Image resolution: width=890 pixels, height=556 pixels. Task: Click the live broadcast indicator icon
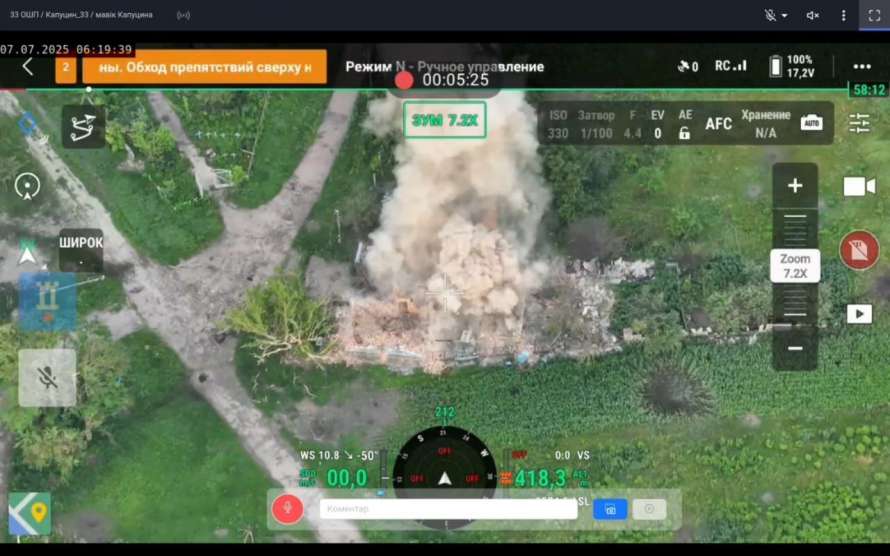click(x=183, y=15)
